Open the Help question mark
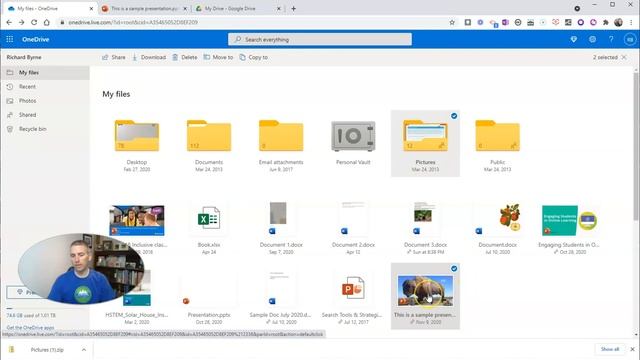The height and width of the screenshot is (360, 640). tap(611, 39)
